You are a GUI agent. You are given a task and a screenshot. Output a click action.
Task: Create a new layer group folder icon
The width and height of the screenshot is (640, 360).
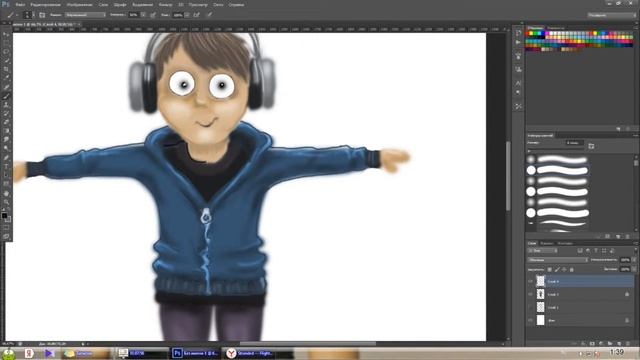610,344
